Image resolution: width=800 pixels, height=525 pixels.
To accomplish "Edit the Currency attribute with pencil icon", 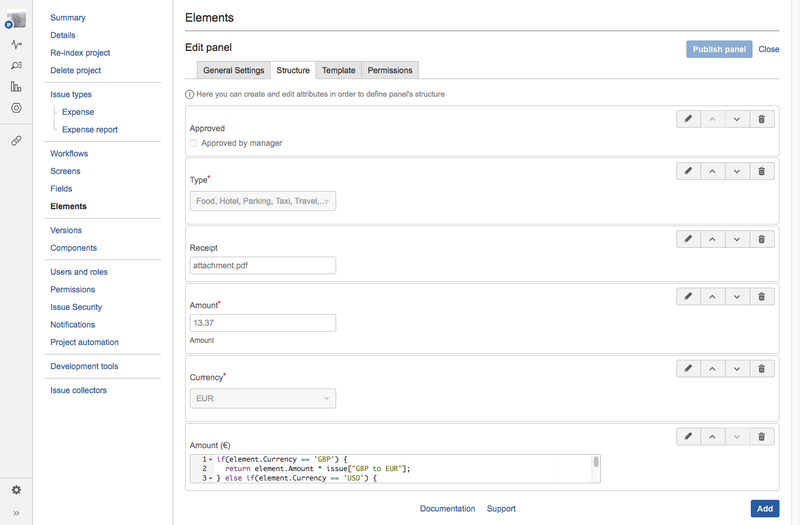I will (688, 369).
